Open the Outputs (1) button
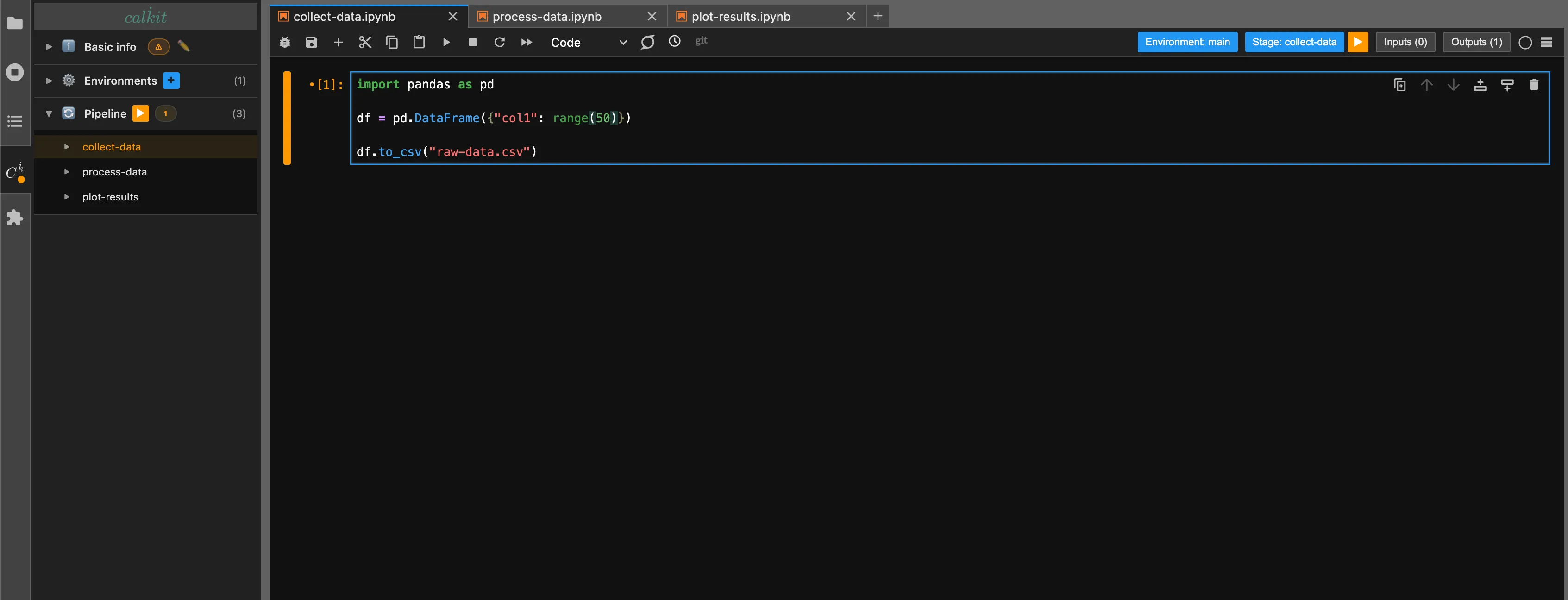Image resolution: width=1568 pixels, height=600 pixels. click(1475, 42)
